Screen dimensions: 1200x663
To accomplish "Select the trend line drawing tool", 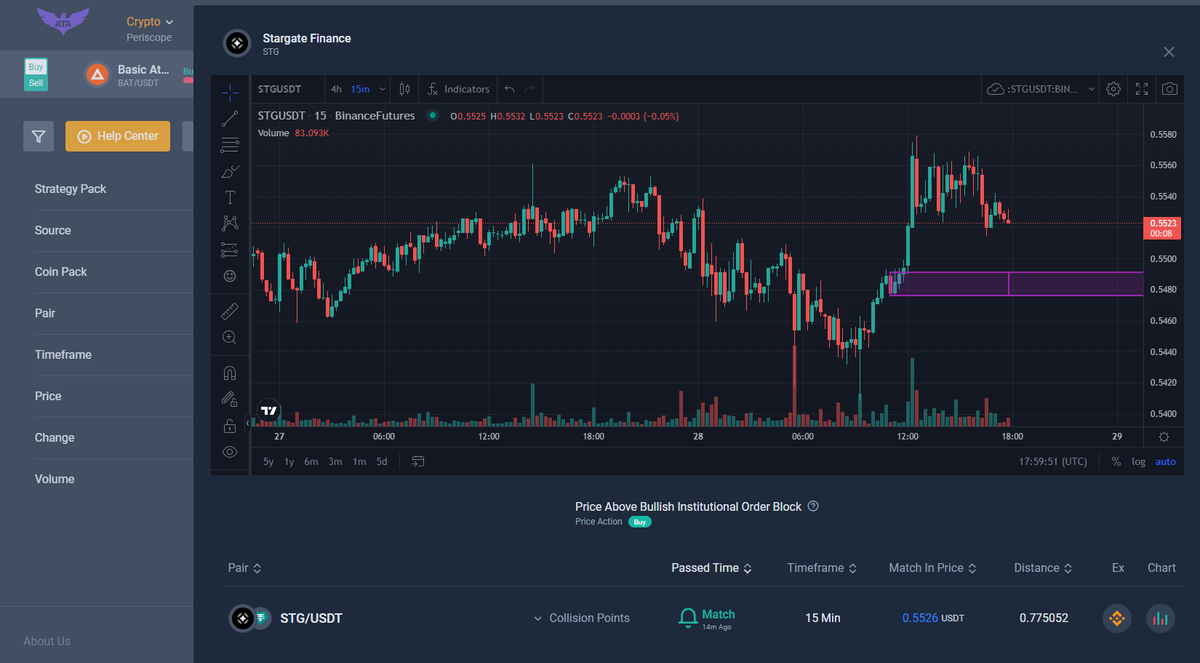I will pos(230,119).
